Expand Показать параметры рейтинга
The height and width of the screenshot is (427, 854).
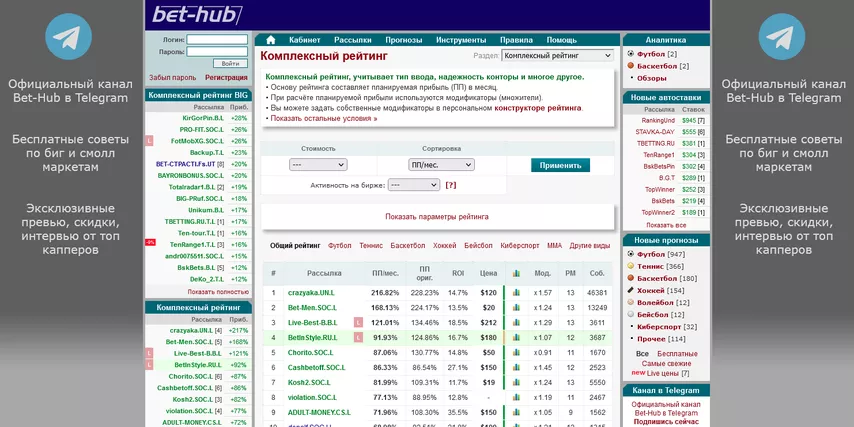[437, 217]
